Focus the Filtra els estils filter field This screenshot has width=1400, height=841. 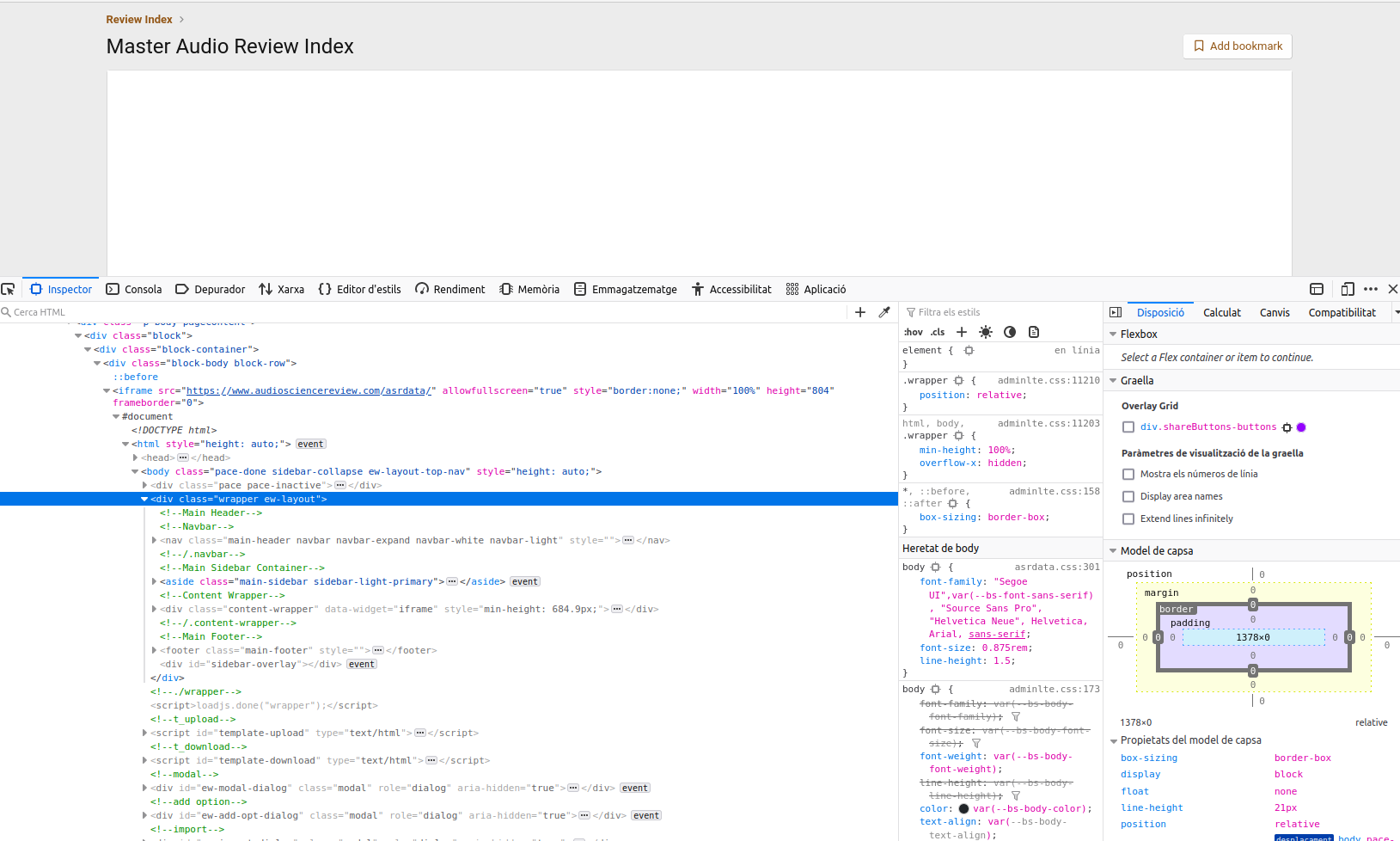(1002, 312)
